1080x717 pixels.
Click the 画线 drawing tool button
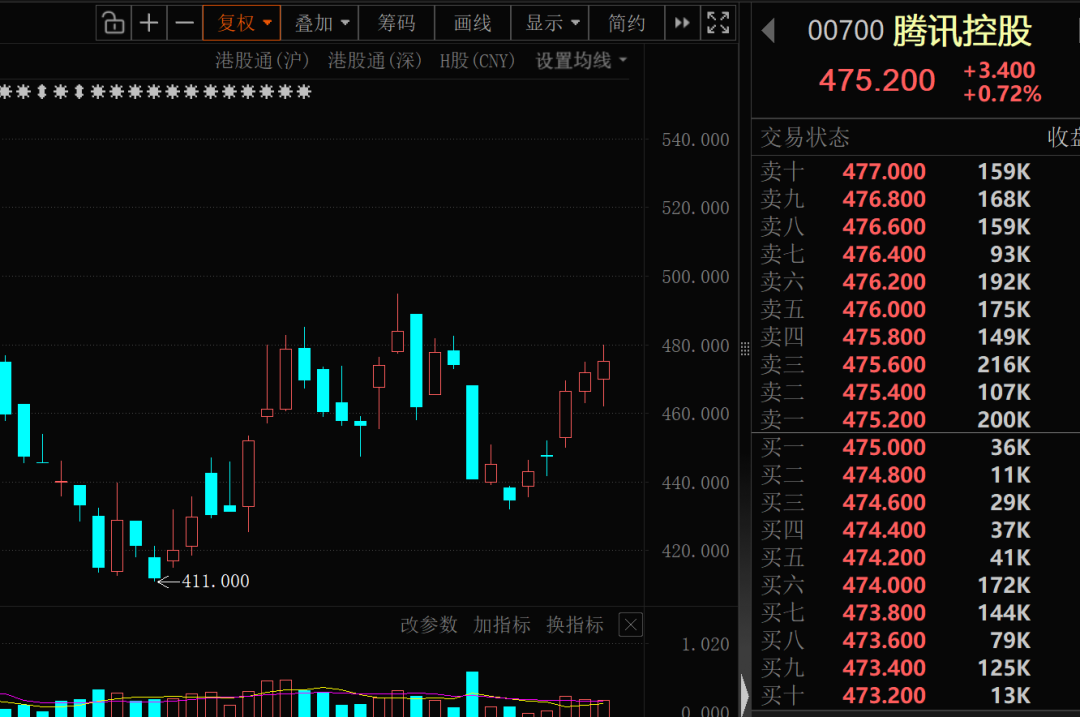click(x=472, y=23)
